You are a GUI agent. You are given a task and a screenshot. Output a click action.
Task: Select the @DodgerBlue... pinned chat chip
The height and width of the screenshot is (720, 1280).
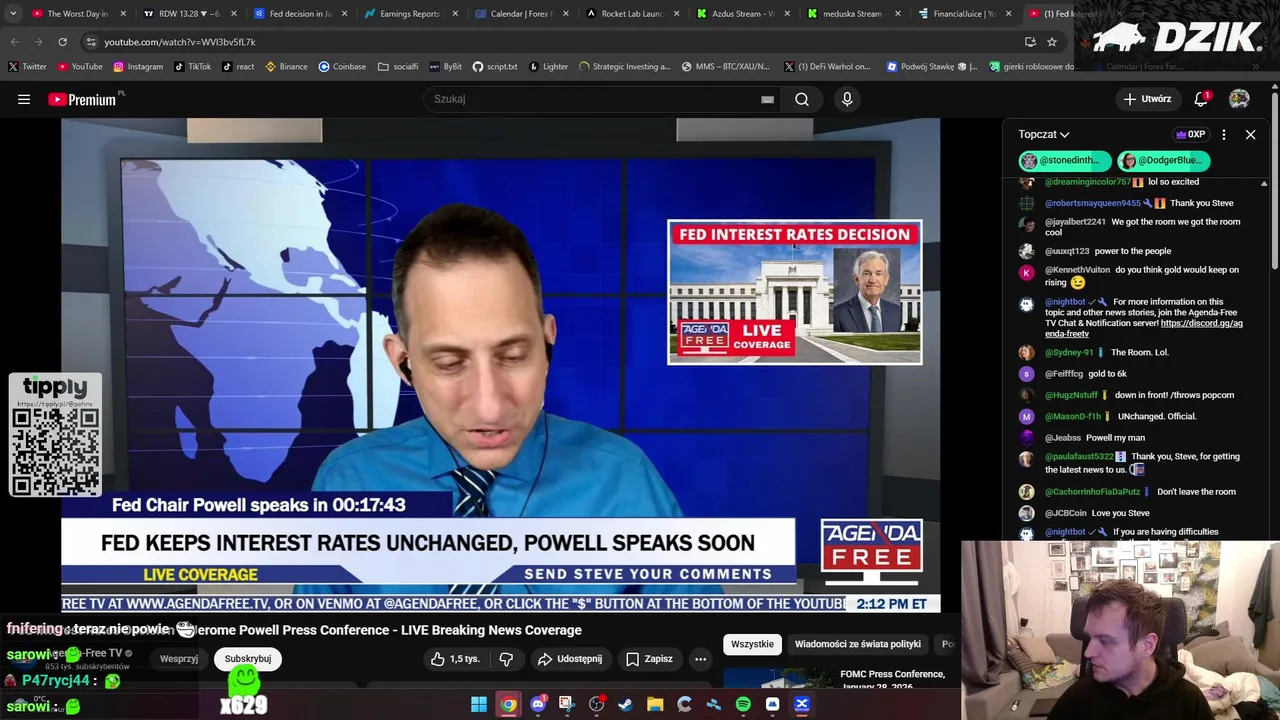pyautogui.click(x=1163, y=160)
